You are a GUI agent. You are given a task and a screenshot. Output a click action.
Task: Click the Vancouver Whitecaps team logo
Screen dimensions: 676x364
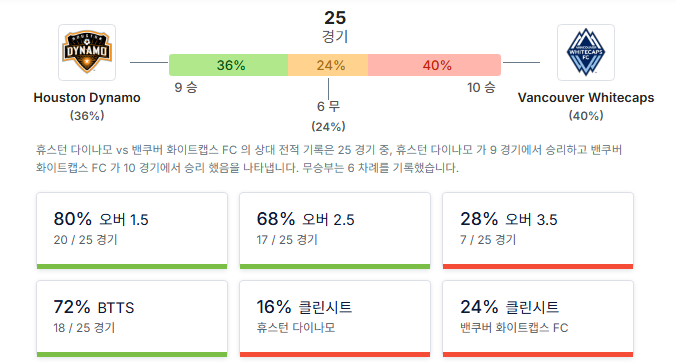coord(585,52)
